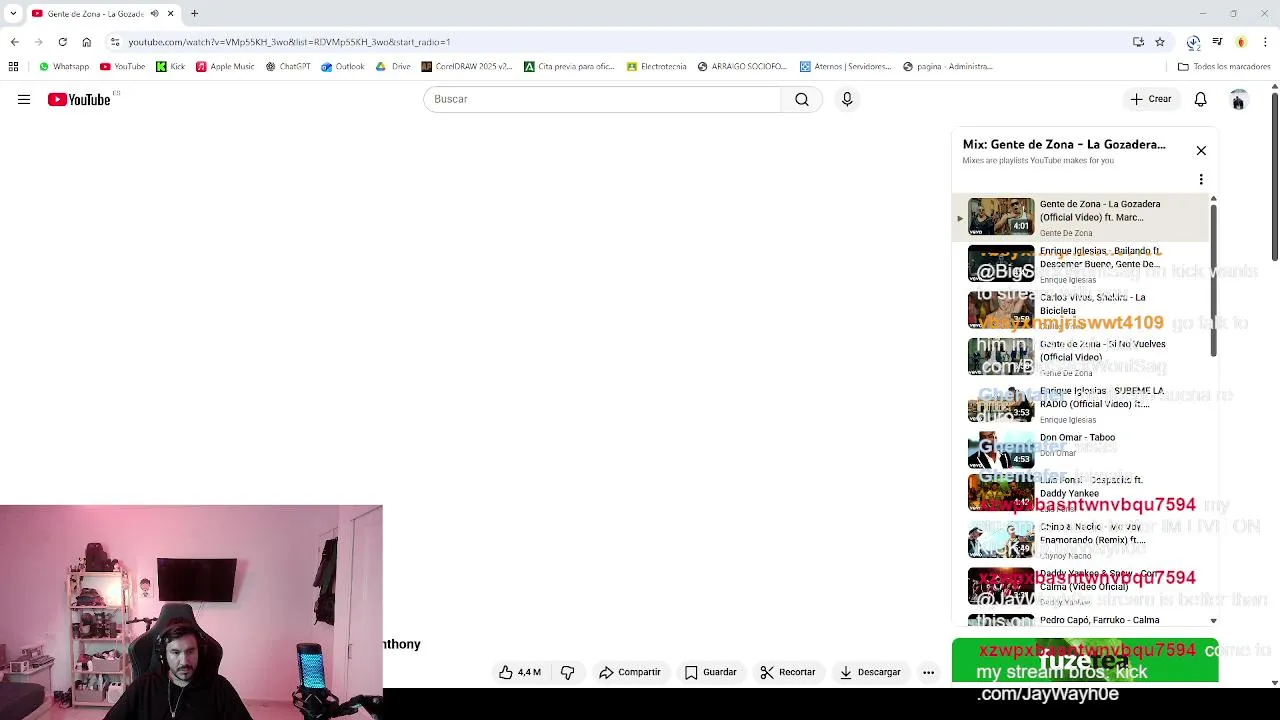The image size is (1280, 720).
Task: Click the Descargar download button
Action: tap(870, 672)
